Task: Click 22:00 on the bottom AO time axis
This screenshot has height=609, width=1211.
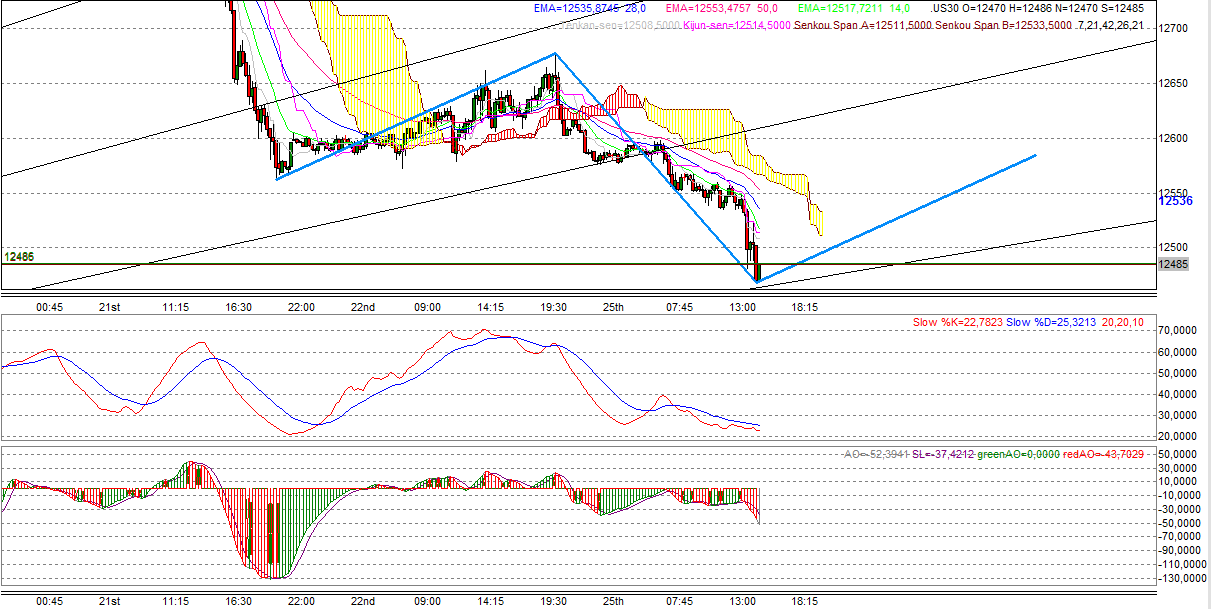Action: [301, 601]
